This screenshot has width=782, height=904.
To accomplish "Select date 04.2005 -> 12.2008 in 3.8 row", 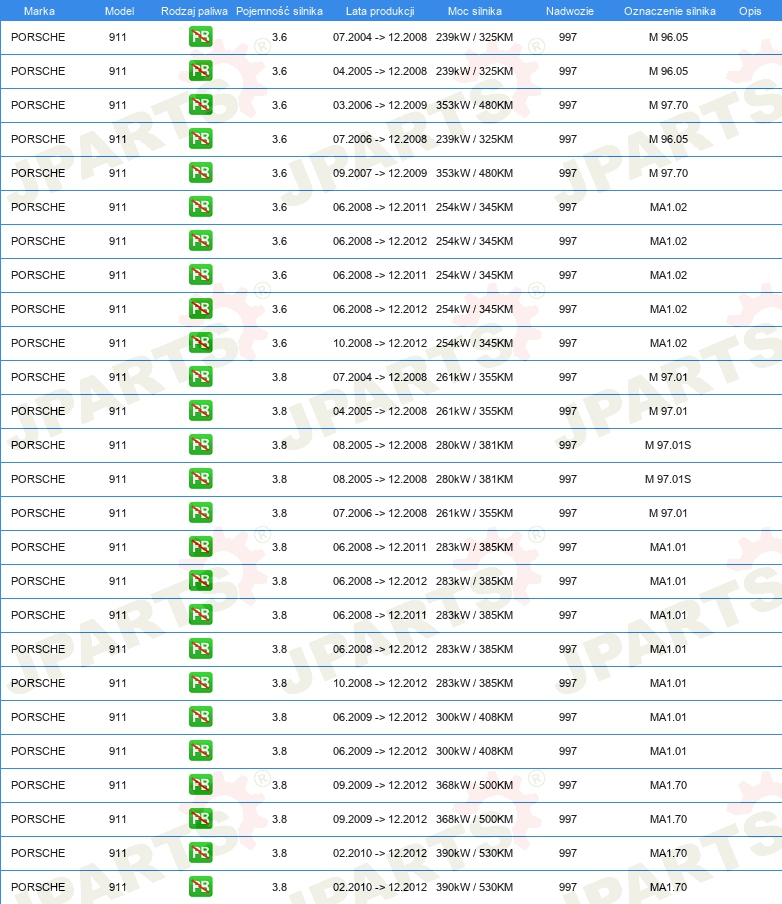I will [x=380, y=411].
